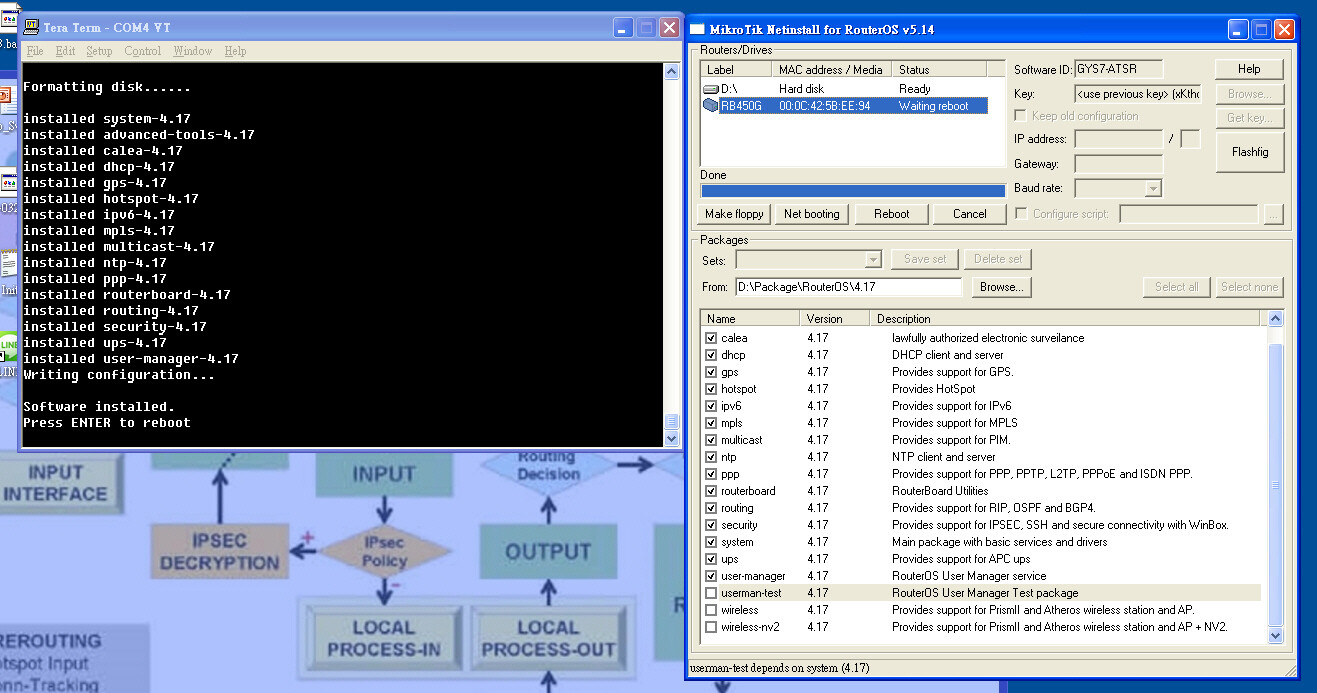The height and width of the screenshot is (693, 1317).
Task: Check the wireless-nv2 package checkbox
Action: (711, 627)
